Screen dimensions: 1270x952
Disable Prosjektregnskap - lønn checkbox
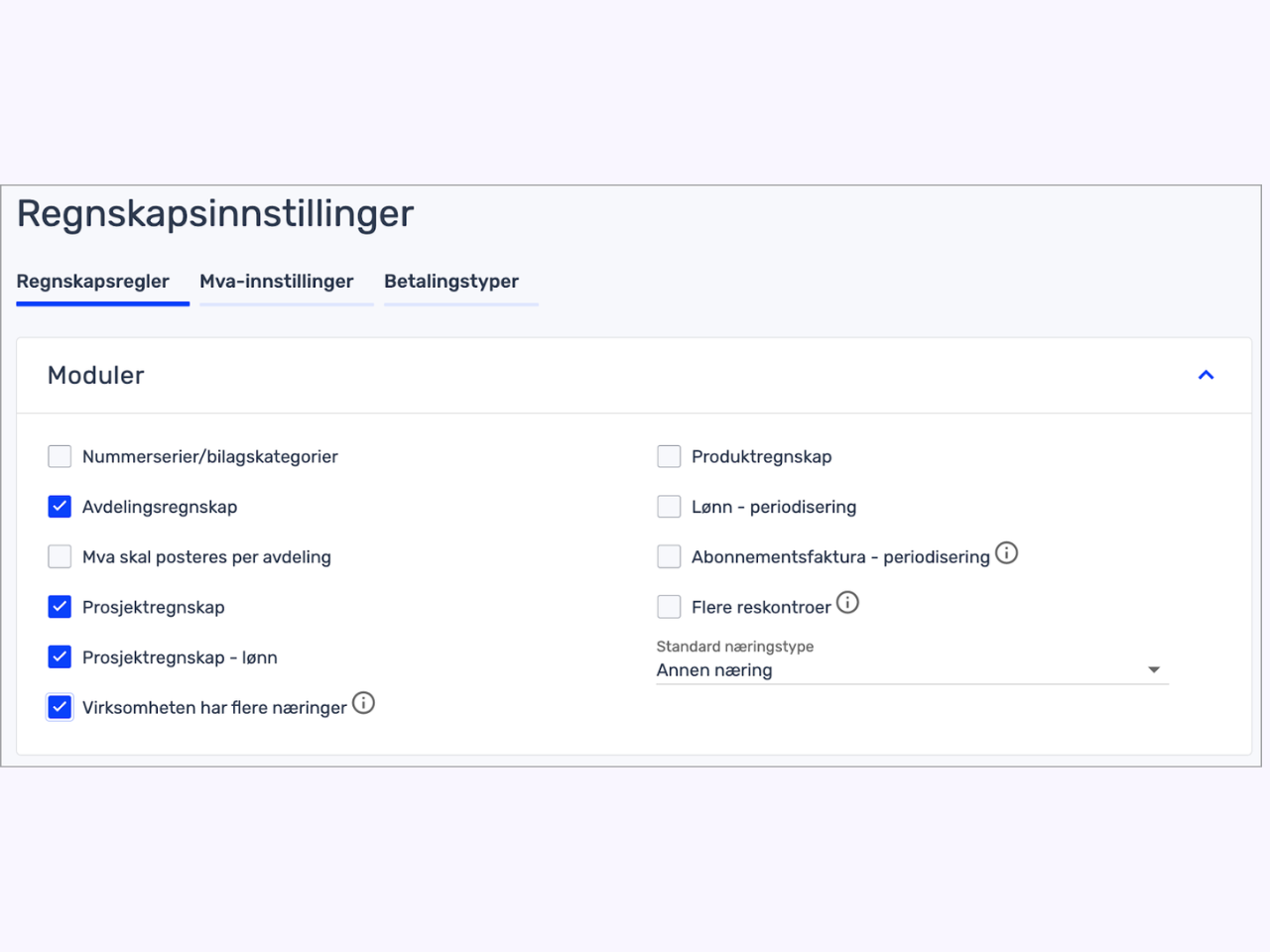pos(60,656)
